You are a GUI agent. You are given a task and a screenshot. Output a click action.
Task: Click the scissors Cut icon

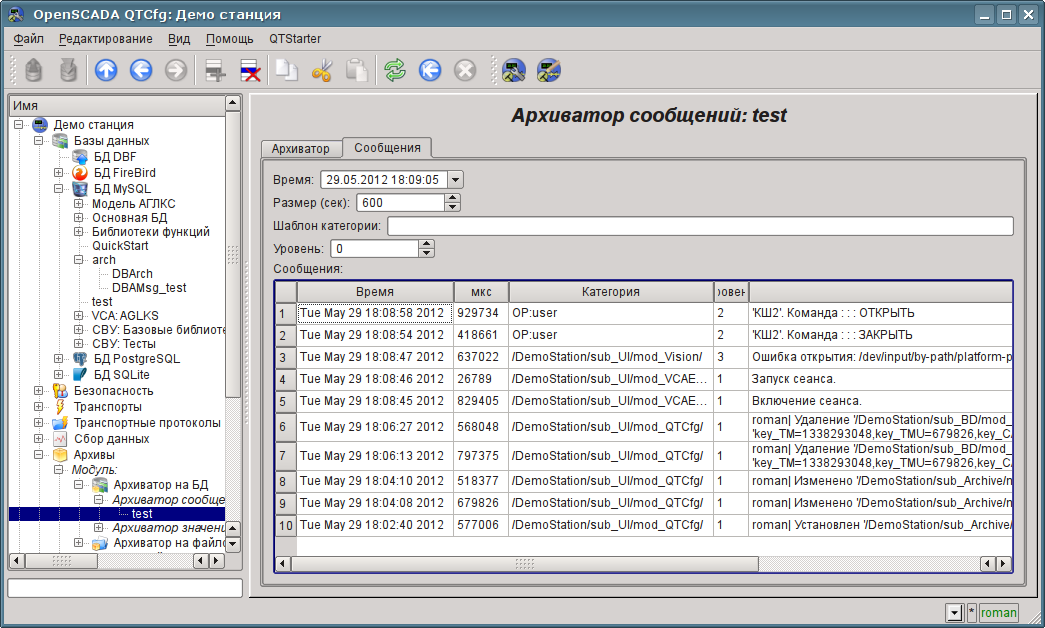click(x=322, y=70)
